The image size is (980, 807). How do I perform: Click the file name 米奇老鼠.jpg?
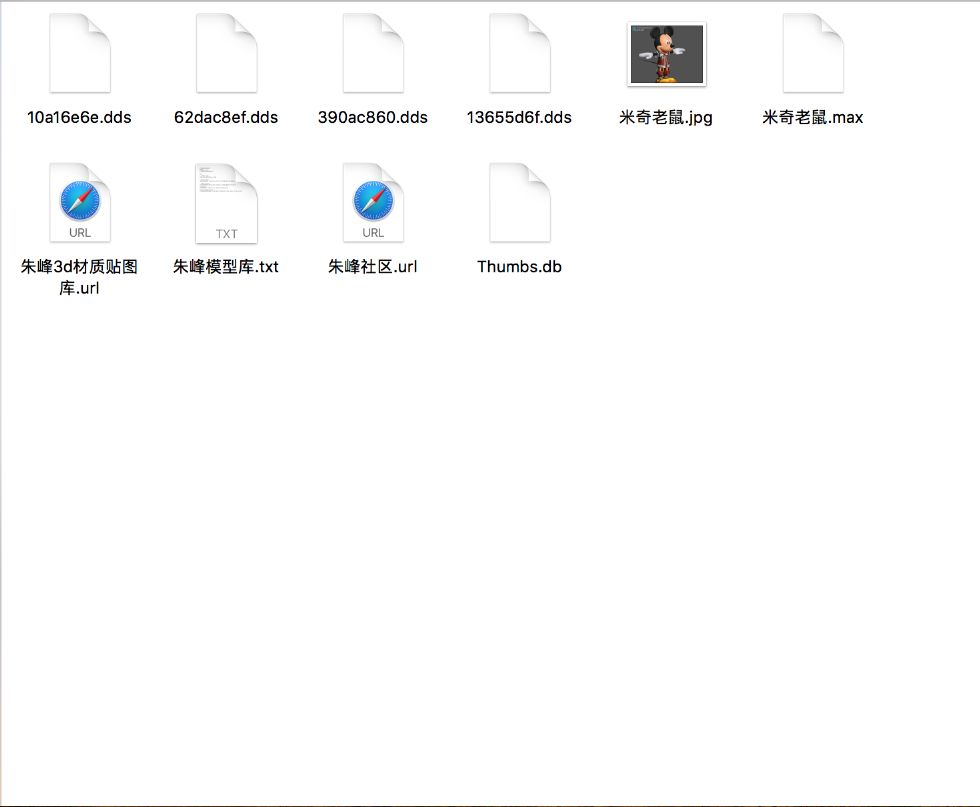(x=666, y=118)
